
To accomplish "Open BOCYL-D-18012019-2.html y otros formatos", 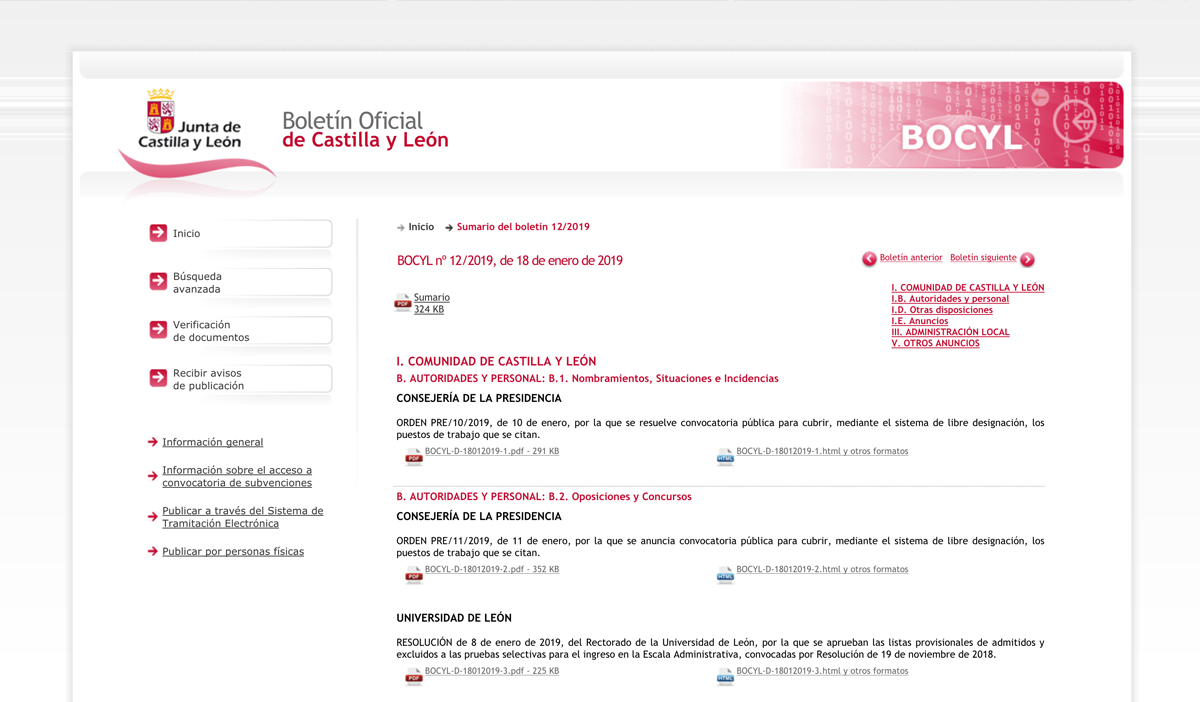I will (823, 570).
